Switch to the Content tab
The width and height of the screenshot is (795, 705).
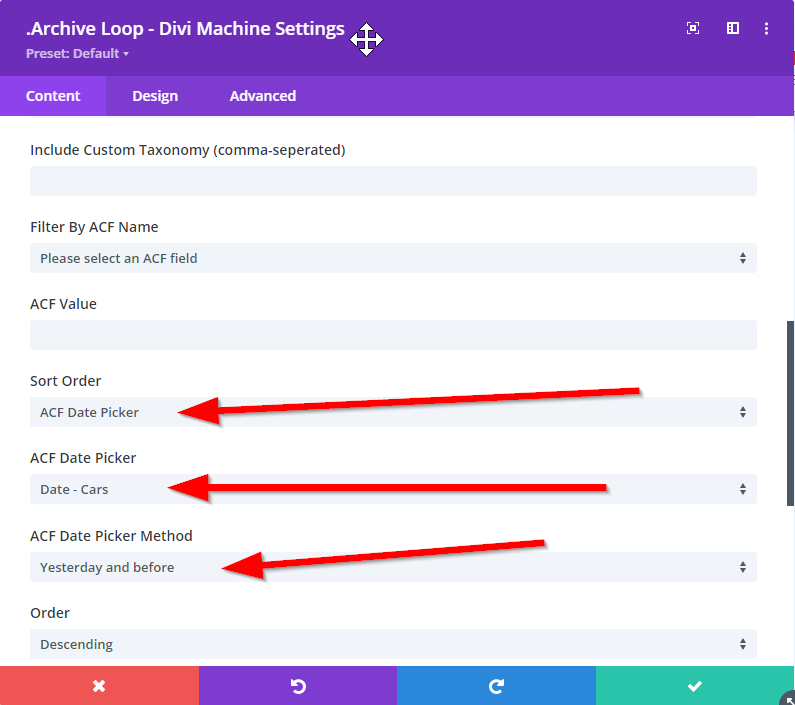tap(53, 96)
